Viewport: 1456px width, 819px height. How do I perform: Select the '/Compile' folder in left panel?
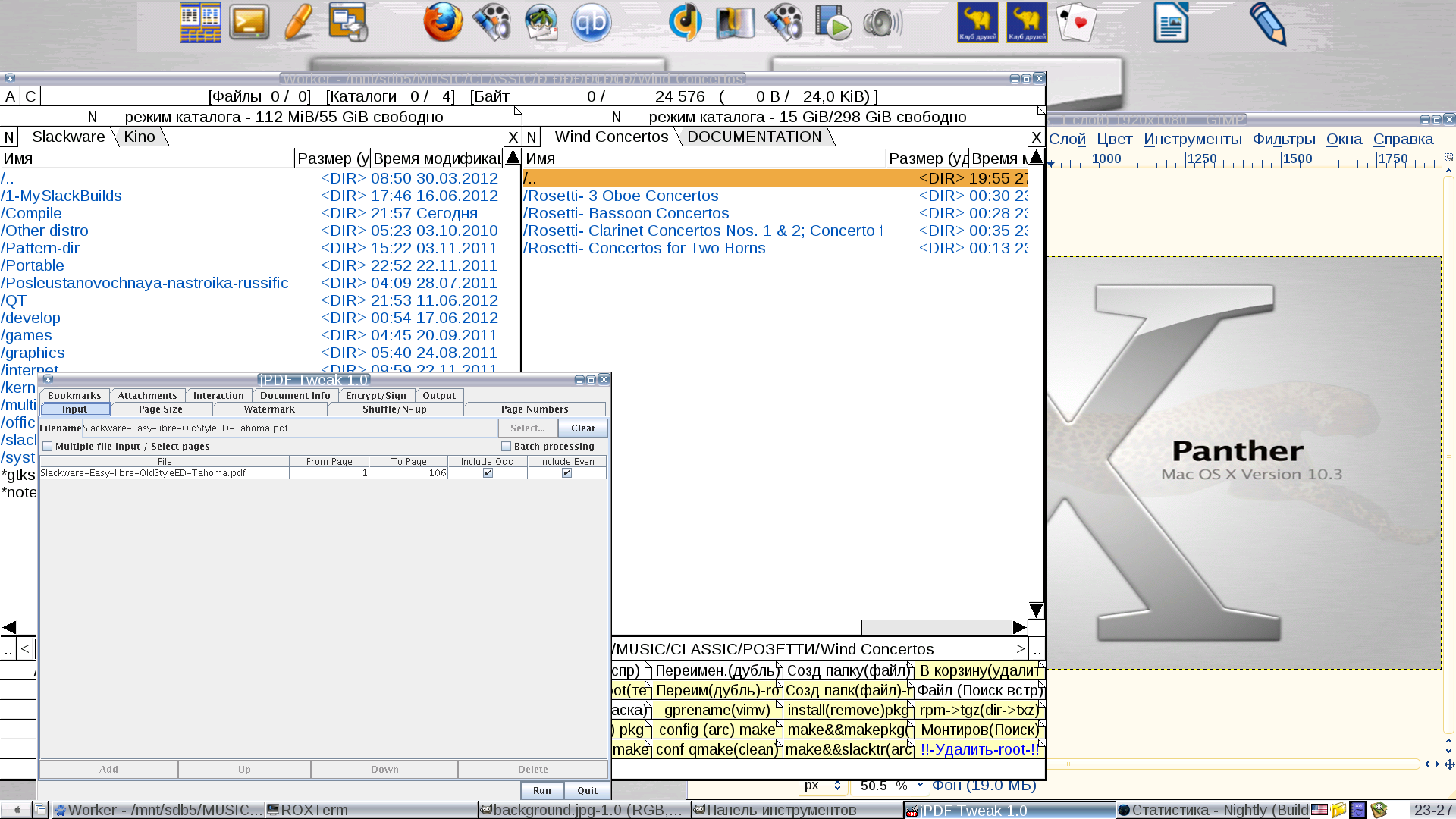point(250,213)
